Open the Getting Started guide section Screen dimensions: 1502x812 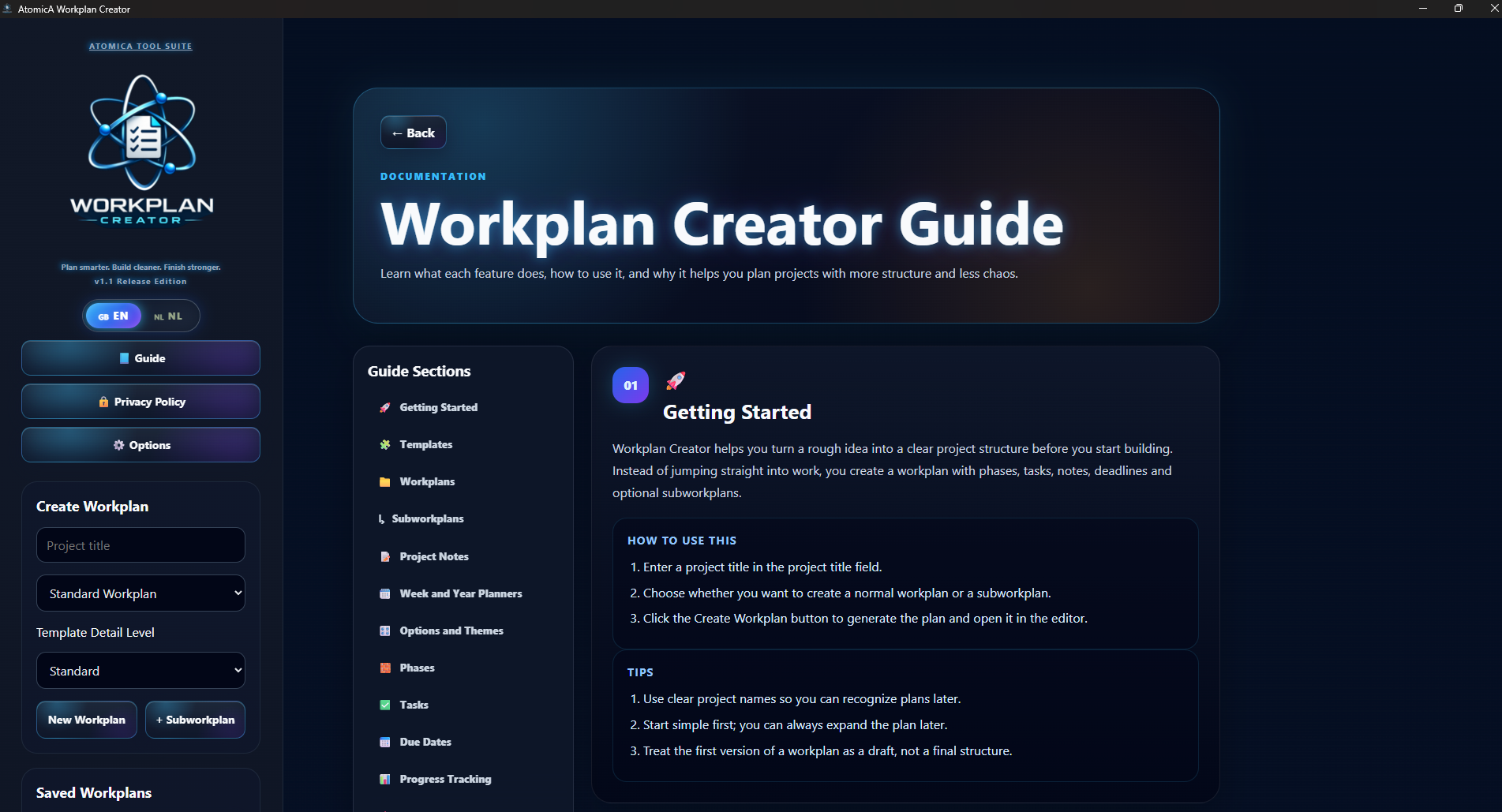click(463, 408)
